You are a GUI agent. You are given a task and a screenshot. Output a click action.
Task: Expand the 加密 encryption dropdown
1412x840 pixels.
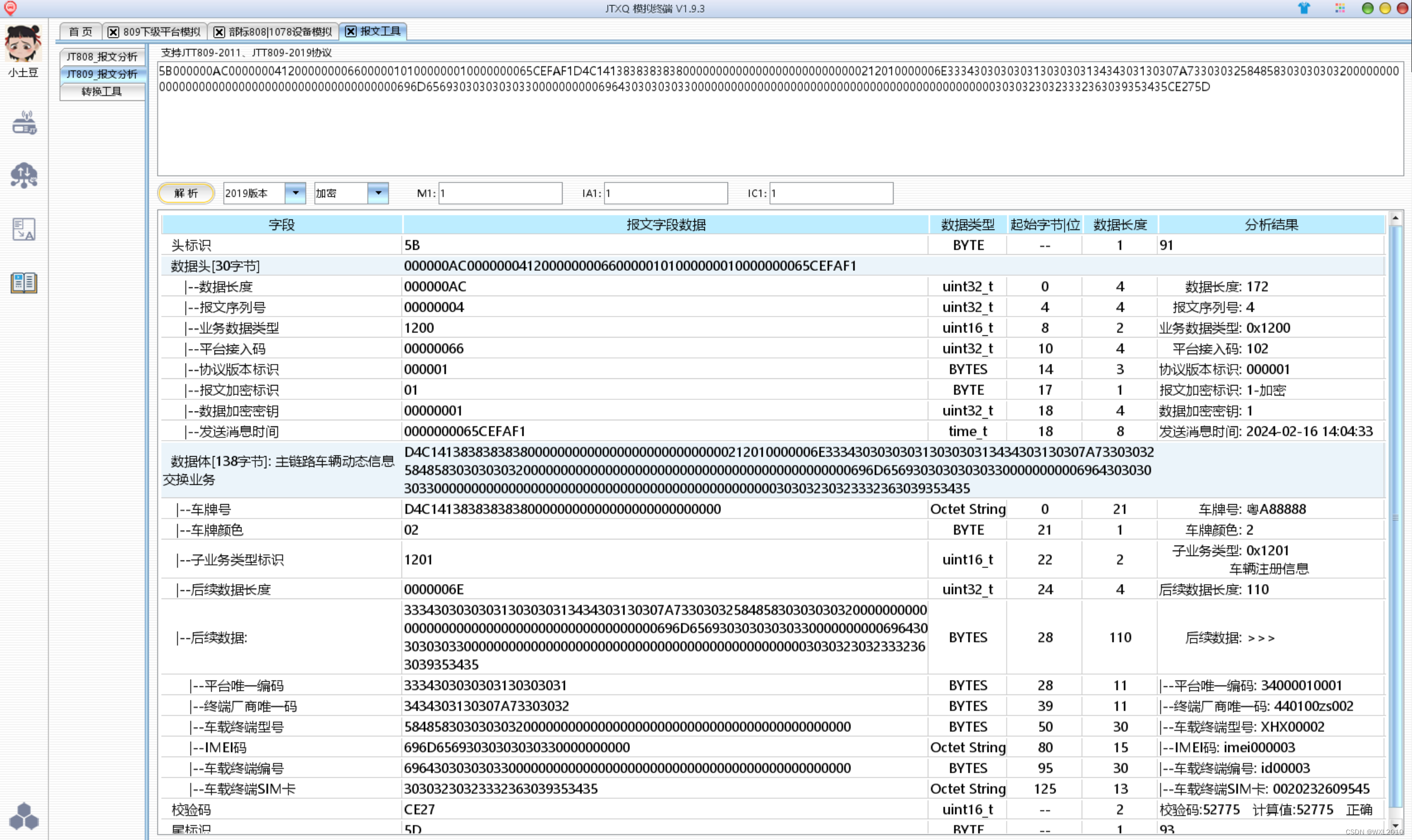378,193
